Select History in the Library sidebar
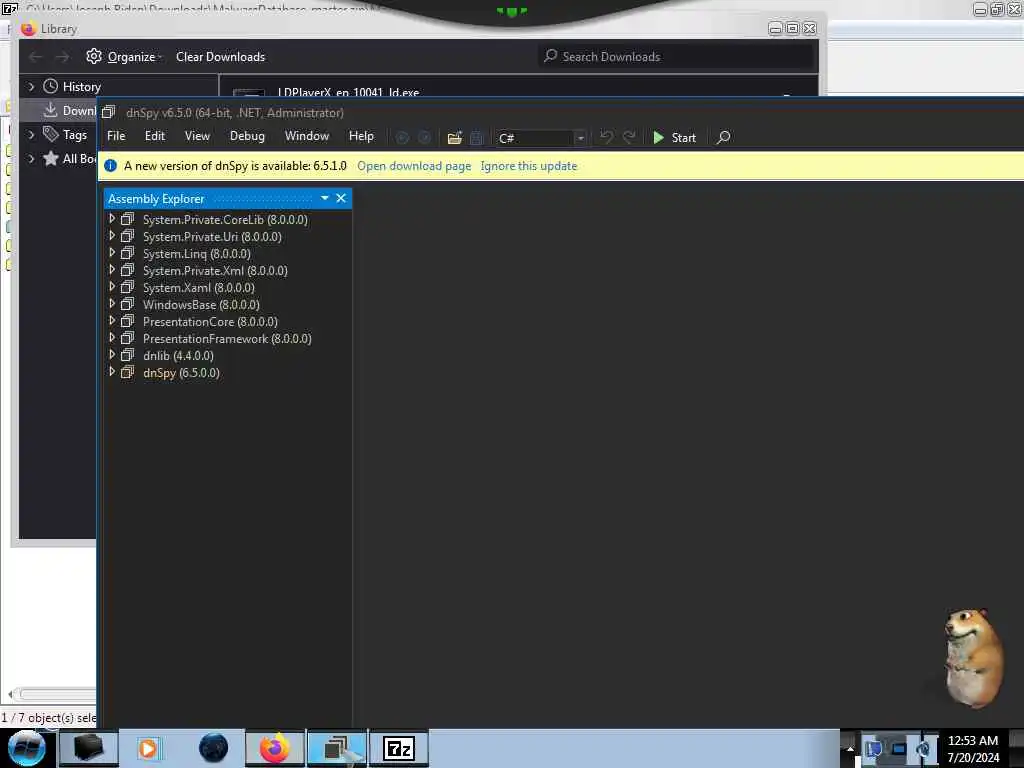1024x768 pixels. (x=82, y=86)
